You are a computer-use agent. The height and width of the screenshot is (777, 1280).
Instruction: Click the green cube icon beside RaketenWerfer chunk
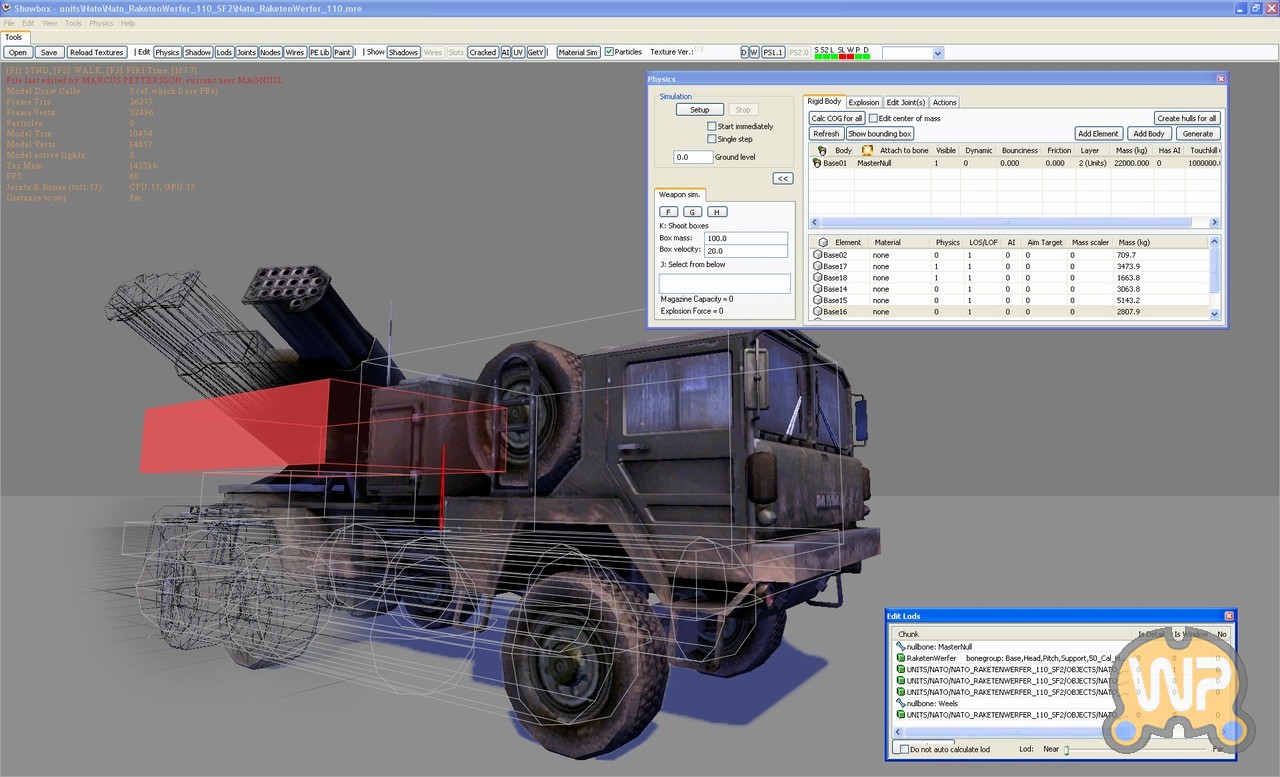900,659
